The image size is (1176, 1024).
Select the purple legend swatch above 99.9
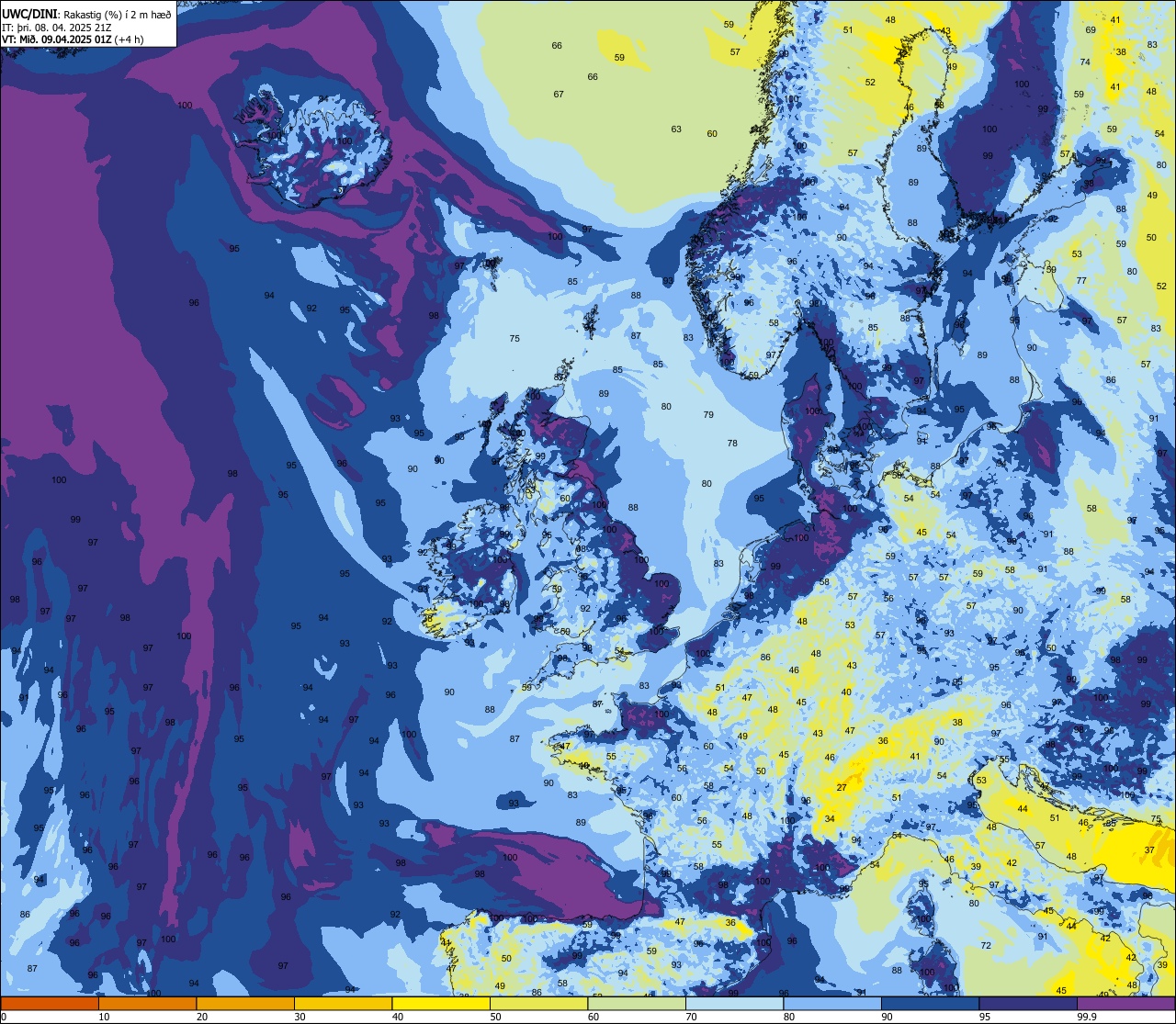(1125, 1003)
